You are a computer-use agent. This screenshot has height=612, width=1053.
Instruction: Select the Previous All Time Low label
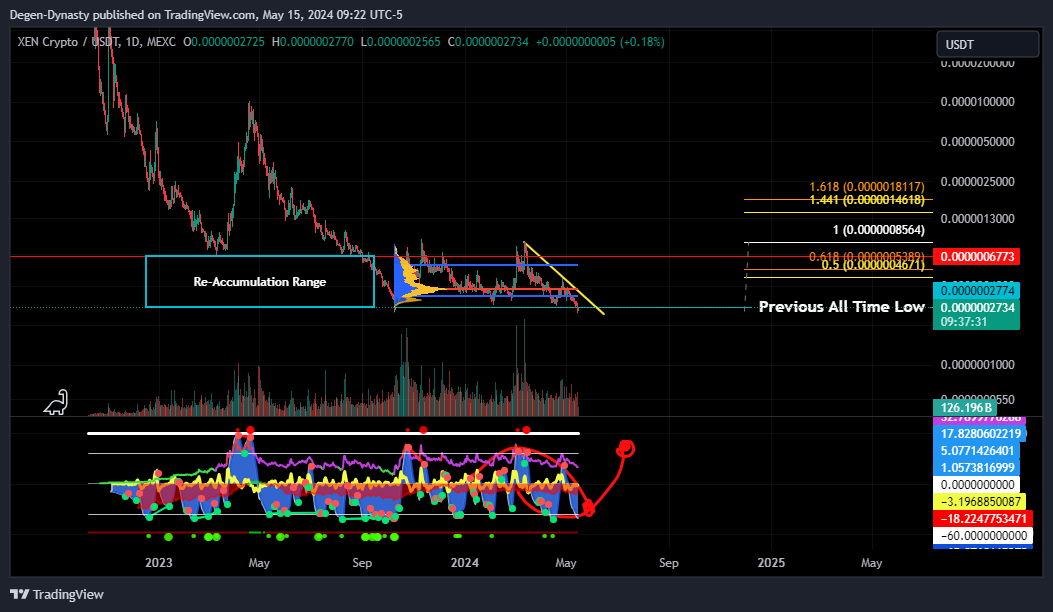point(841,307)
